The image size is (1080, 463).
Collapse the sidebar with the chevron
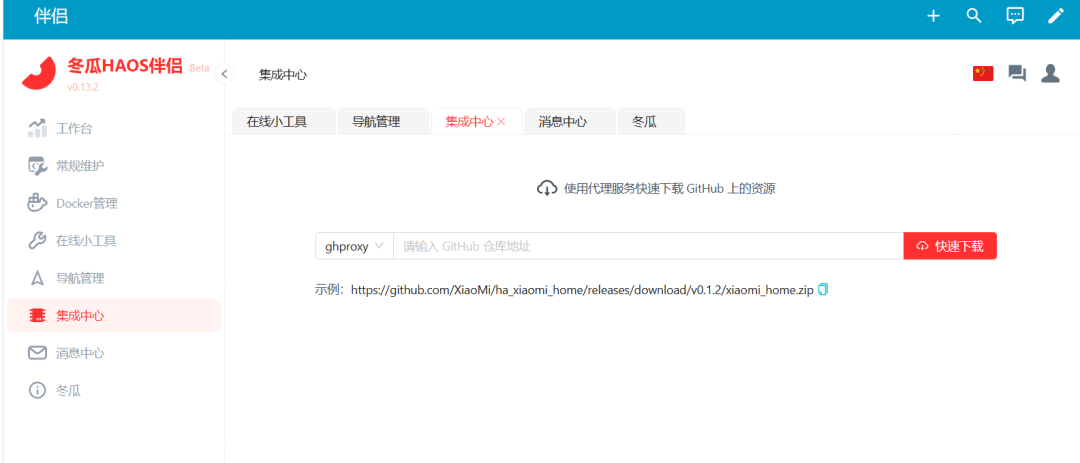pos(224,74)
